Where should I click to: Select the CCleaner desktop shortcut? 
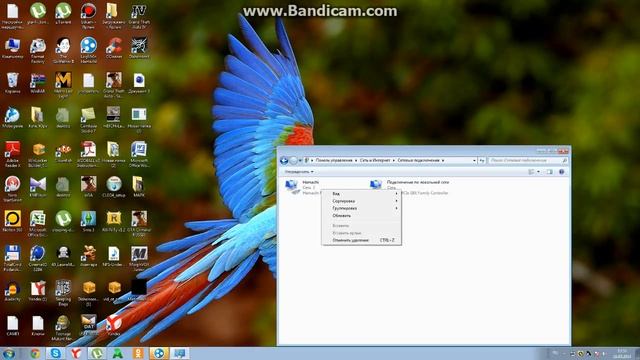(x=114, y=48)
